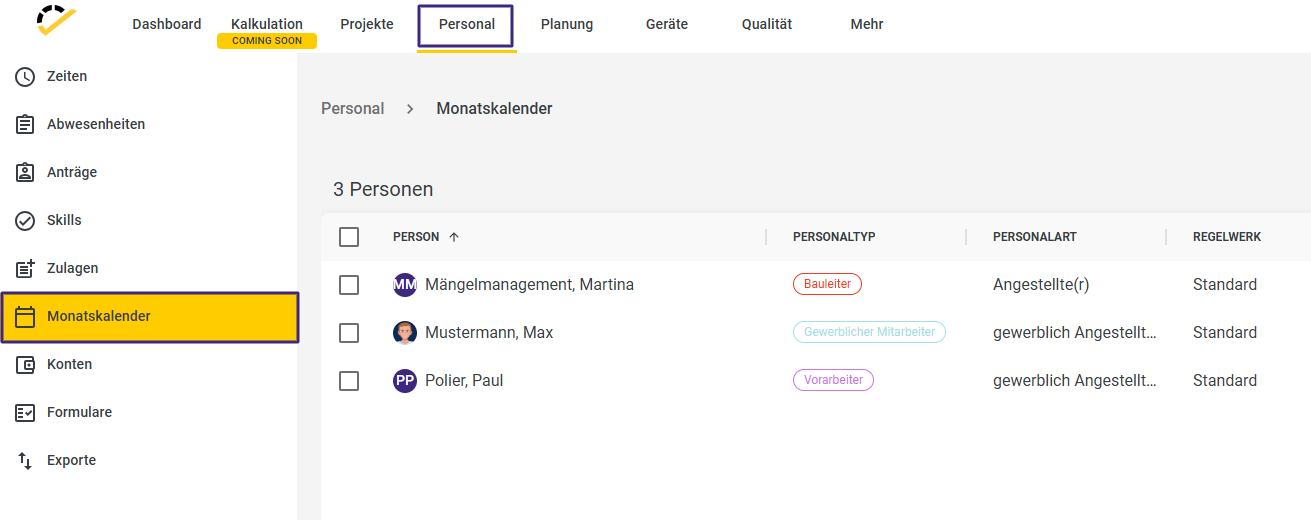The height and width of the screenshot is (520, 1311).
Task: Click the Personal breadcrumb link
Action: tap(352, 108)
